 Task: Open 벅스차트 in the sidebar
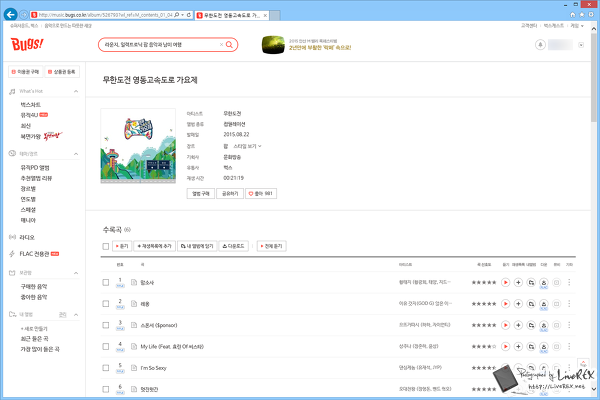31,104
